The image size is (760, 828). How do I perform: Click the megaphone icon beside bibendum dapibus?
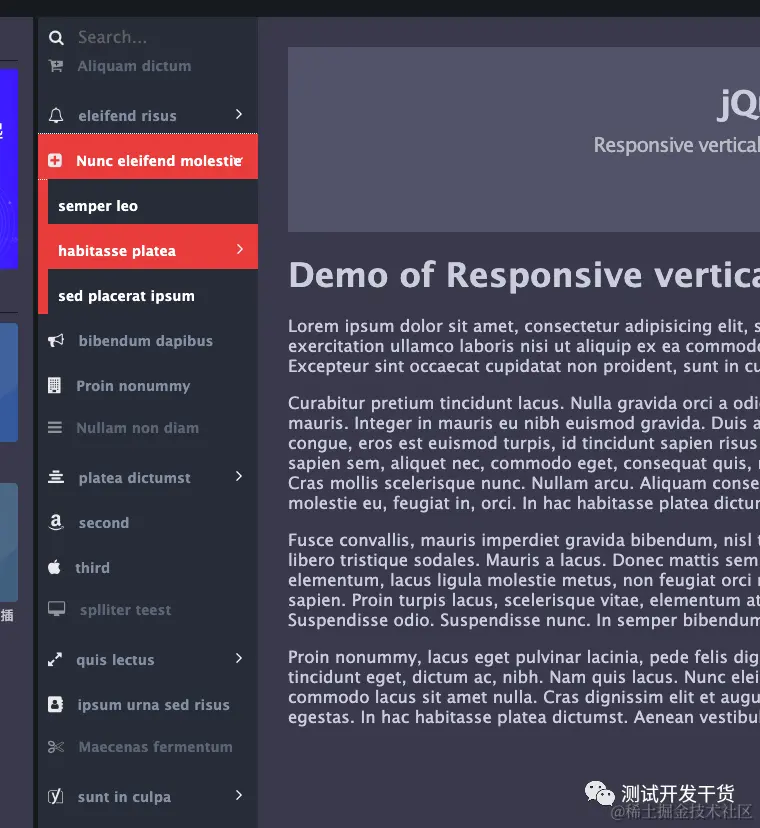56,341
